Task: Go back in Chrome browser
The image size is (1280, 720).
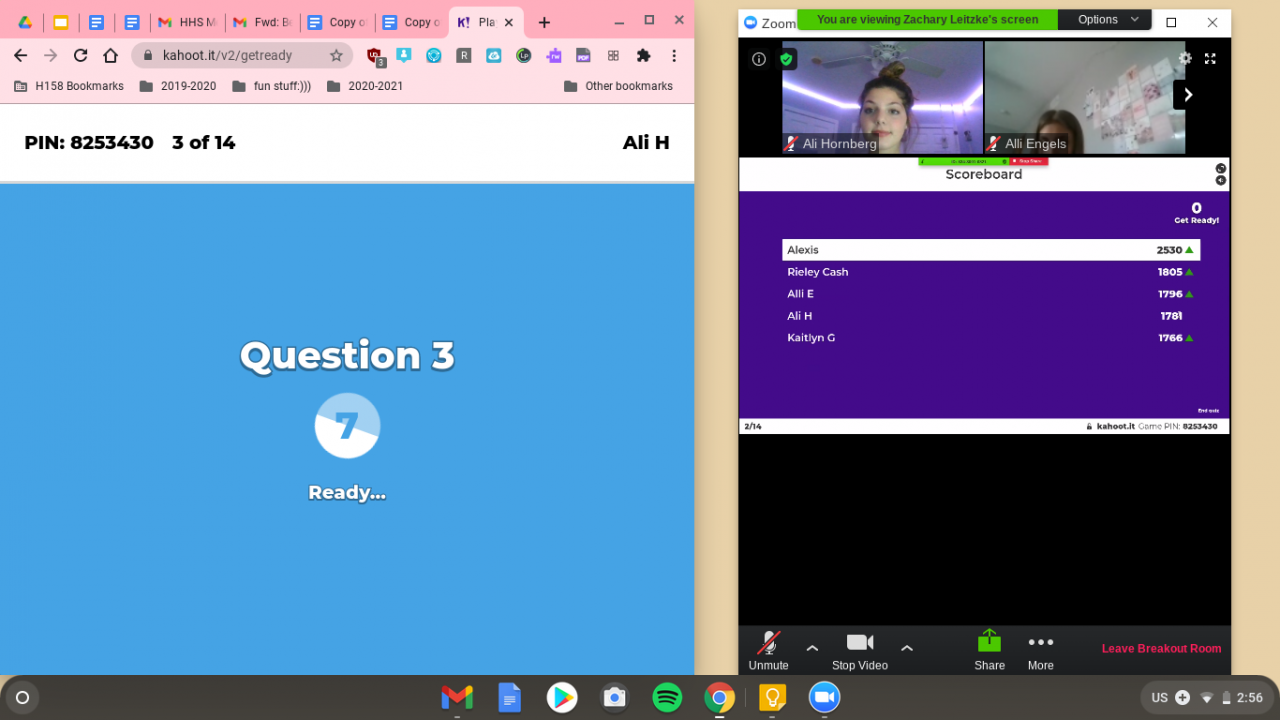Action: point(21,56)
